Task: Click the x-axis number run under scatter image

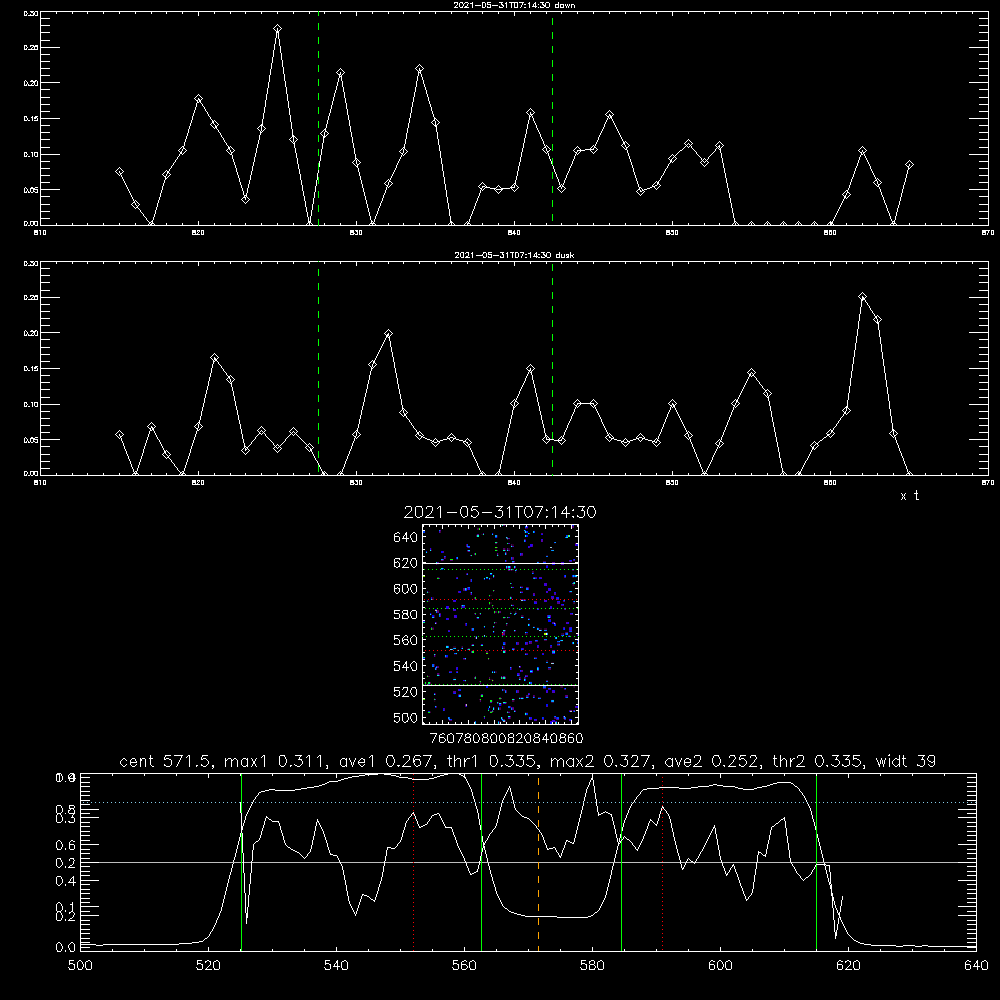Action: point(506,739)
